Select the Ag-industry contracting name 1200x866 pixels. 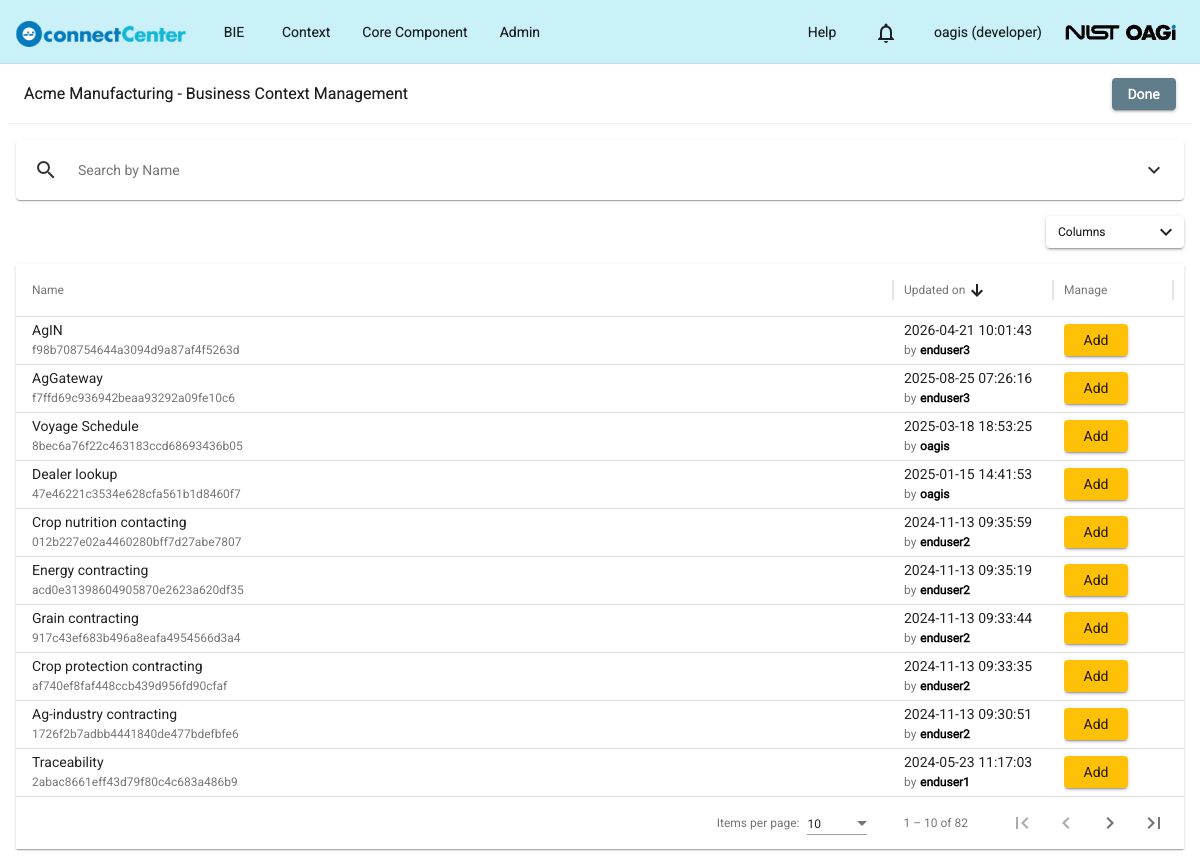(x=104, y=714)
